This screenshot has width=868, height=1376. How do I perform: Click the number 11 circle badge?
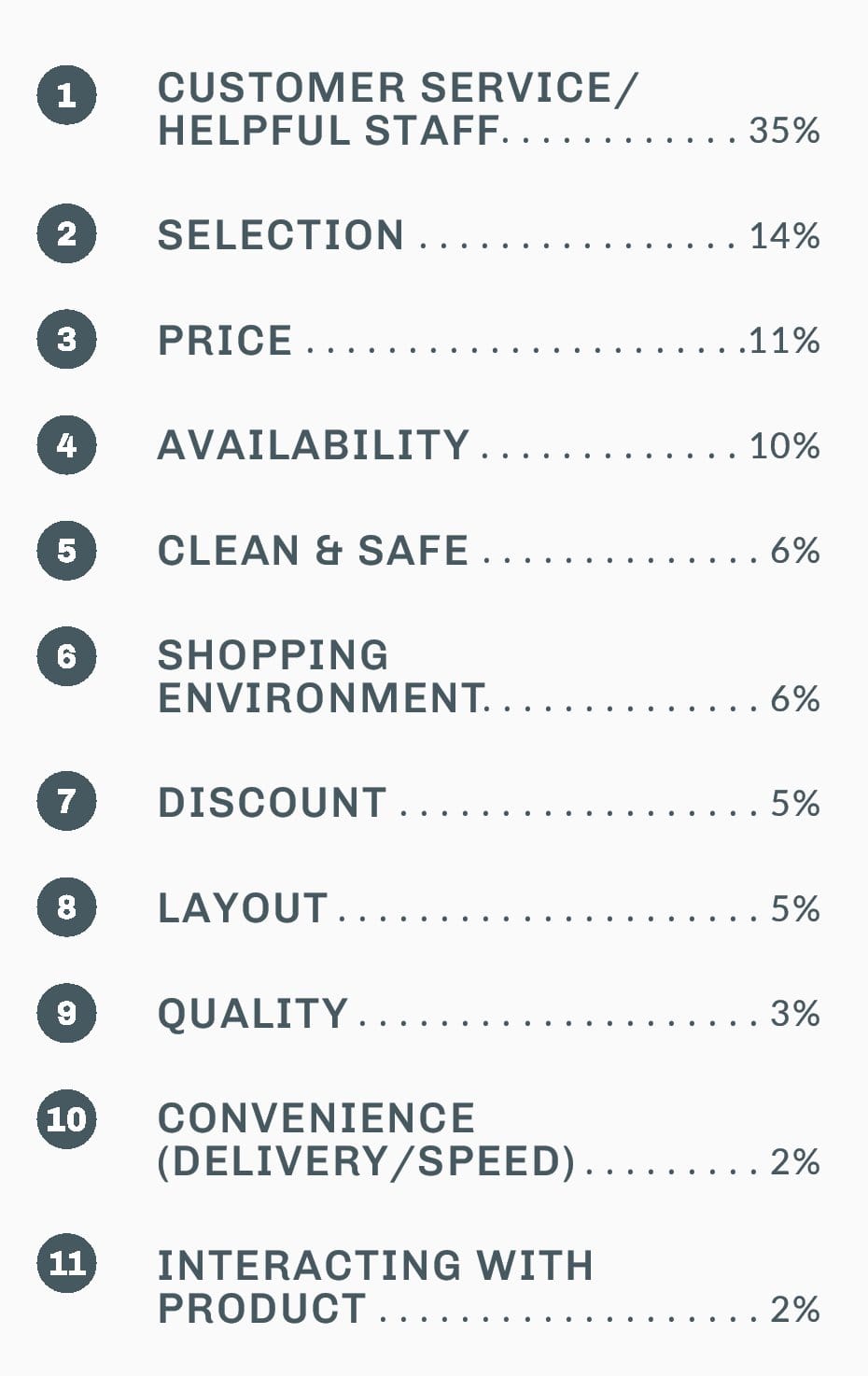66,1263
